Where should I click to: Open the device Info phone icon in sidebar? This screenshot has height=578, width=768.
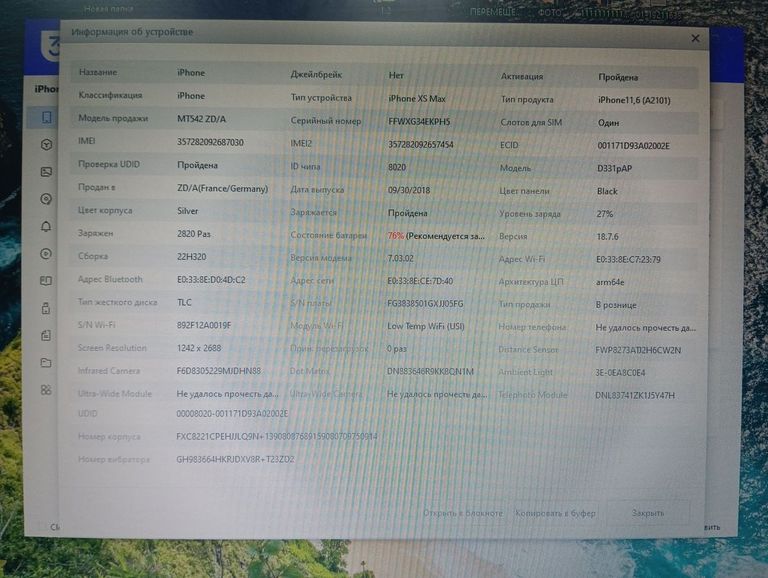pos(46,118)
